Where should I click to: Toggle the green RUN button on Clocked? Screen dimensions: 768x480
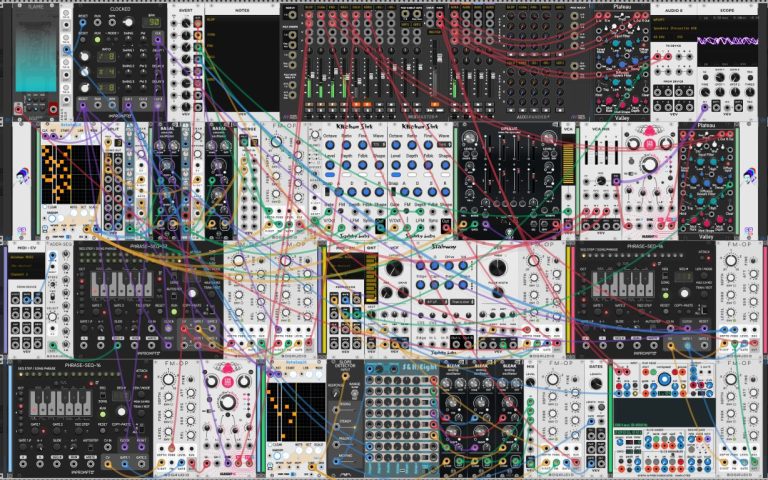click(97, 40)
